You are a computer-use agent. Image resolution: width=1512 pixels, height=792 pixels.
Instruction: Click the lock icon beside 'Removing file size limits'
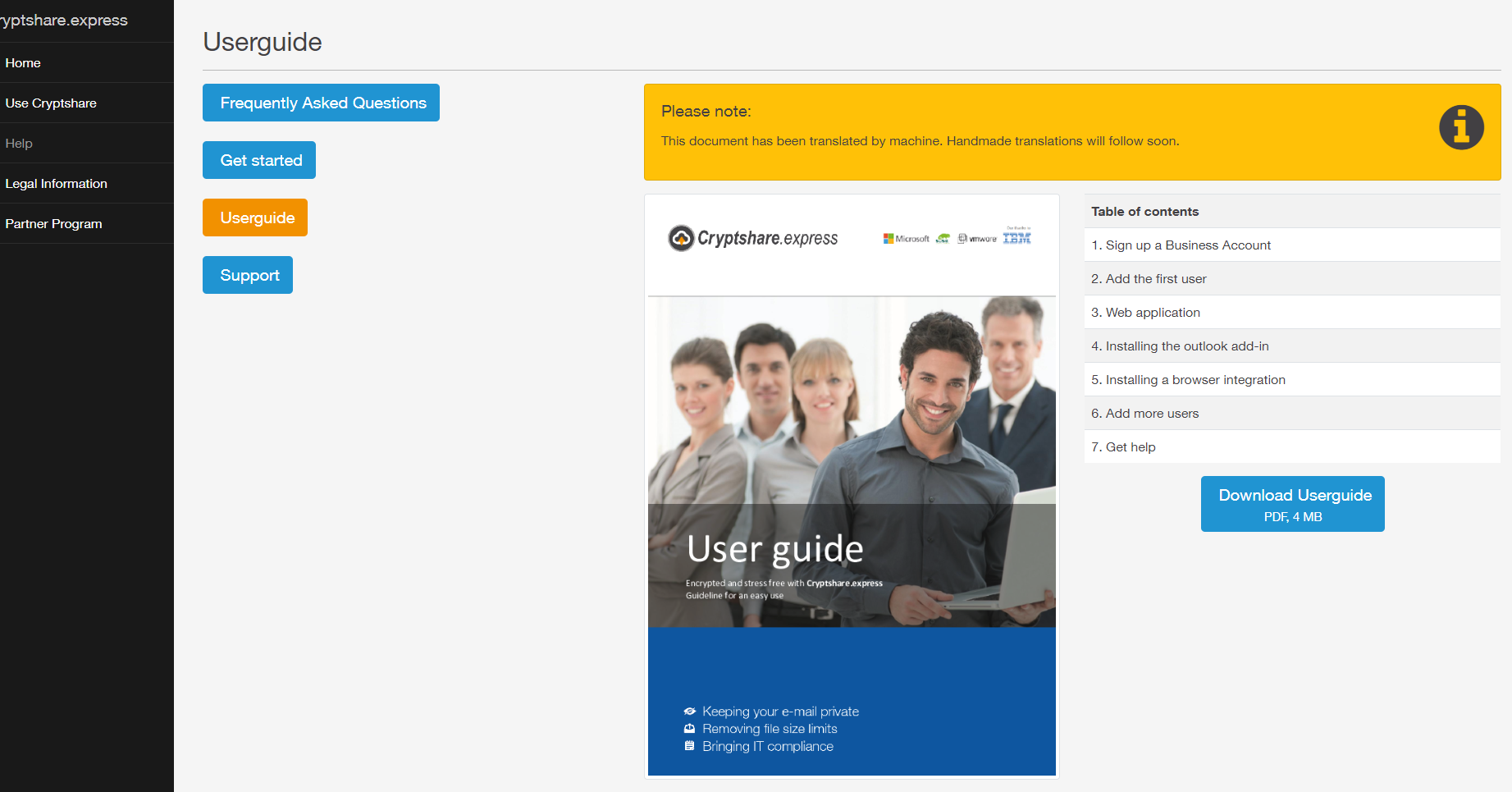tap(689, 729)
